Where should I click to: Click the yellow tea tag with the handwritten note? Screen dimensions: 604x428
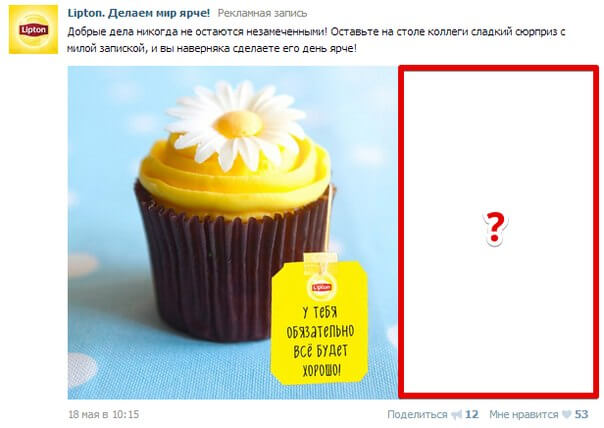319,322
